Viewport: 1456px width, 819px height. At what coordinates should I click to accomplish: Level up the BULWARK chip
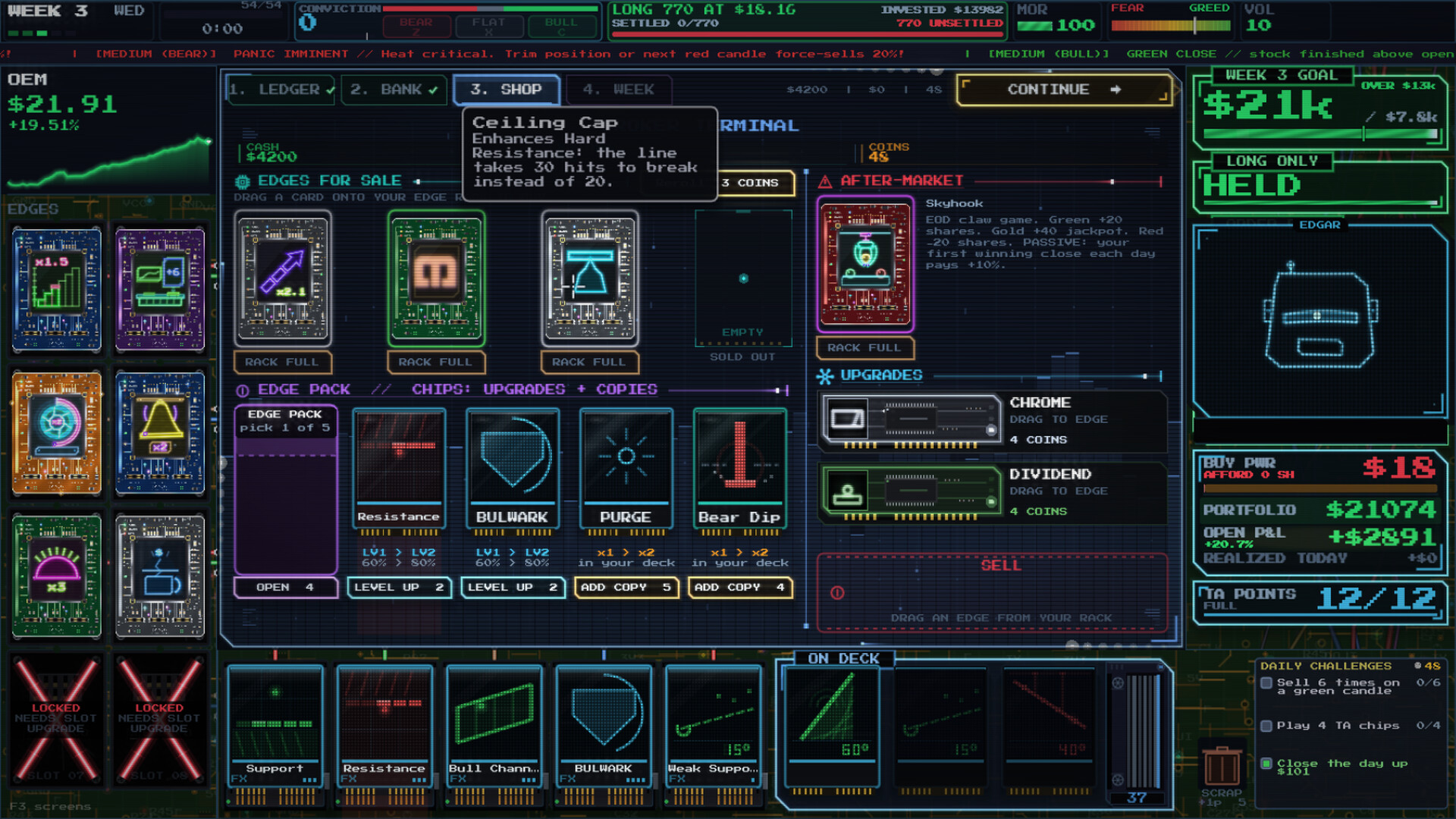coord(513,588)
